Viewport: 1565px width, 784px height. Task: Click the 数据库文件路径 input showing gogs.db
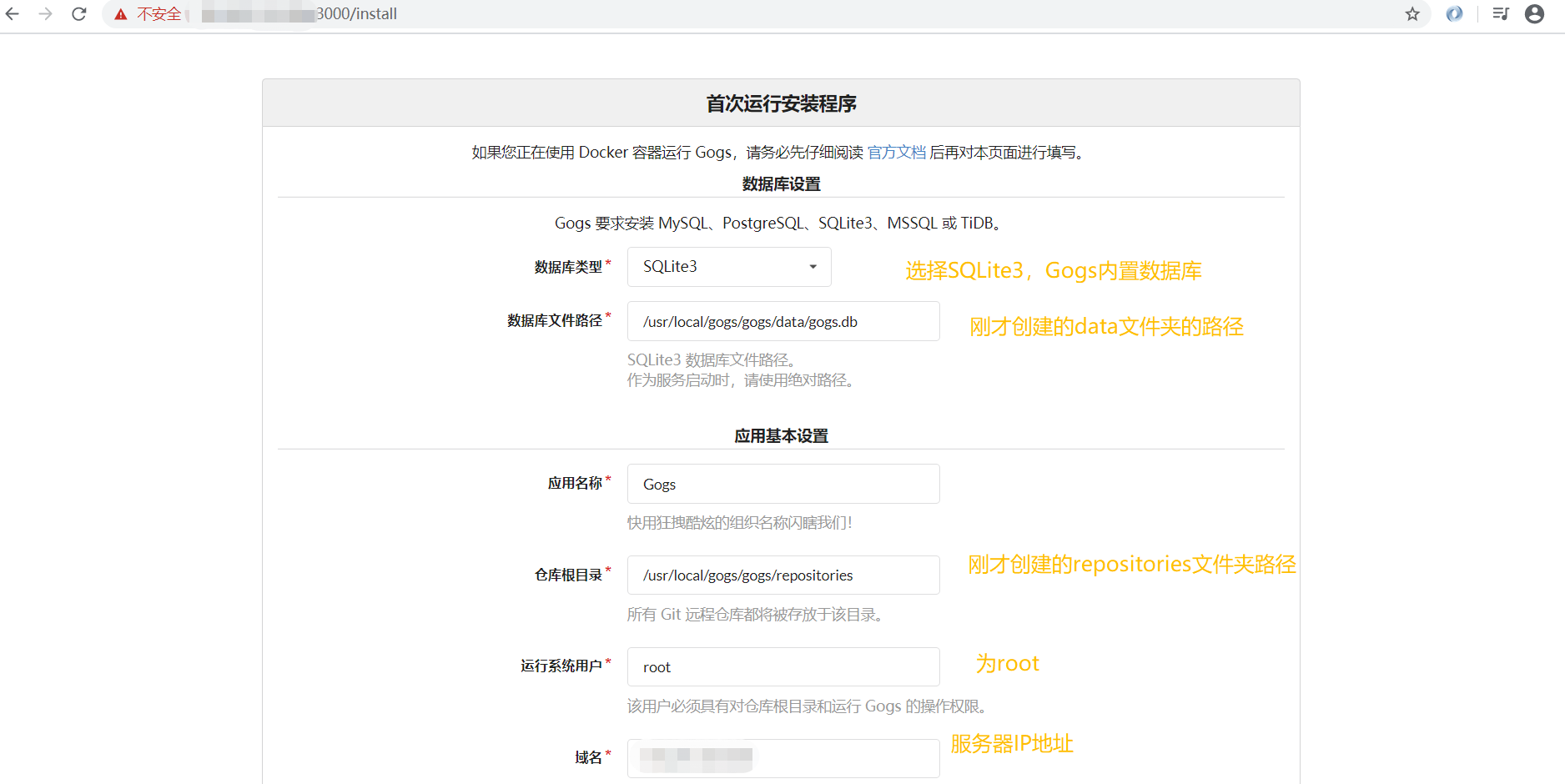(x=782, y=321)
